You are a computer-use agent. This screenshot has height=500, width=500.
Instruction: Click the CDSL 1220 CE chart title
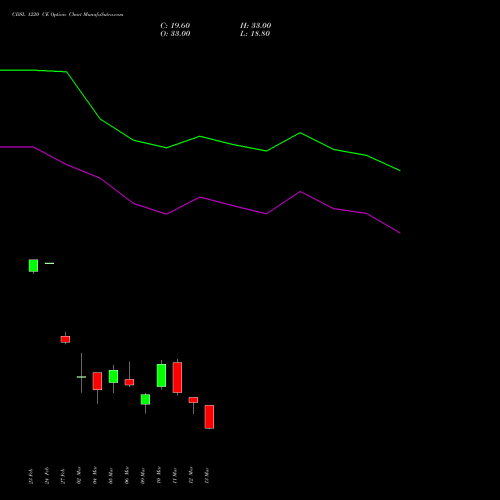[68, 15]
